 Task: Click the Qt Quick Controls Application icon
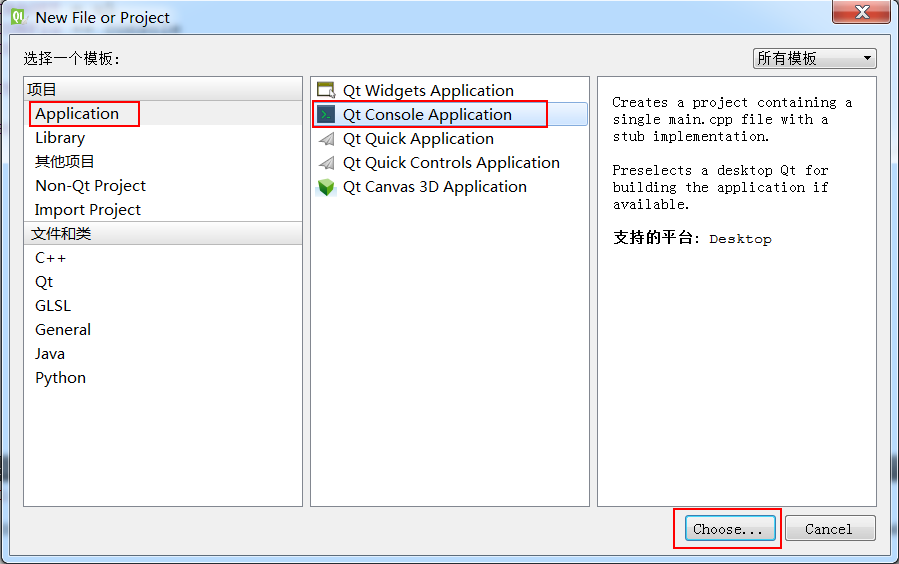[x=326, y=163]
